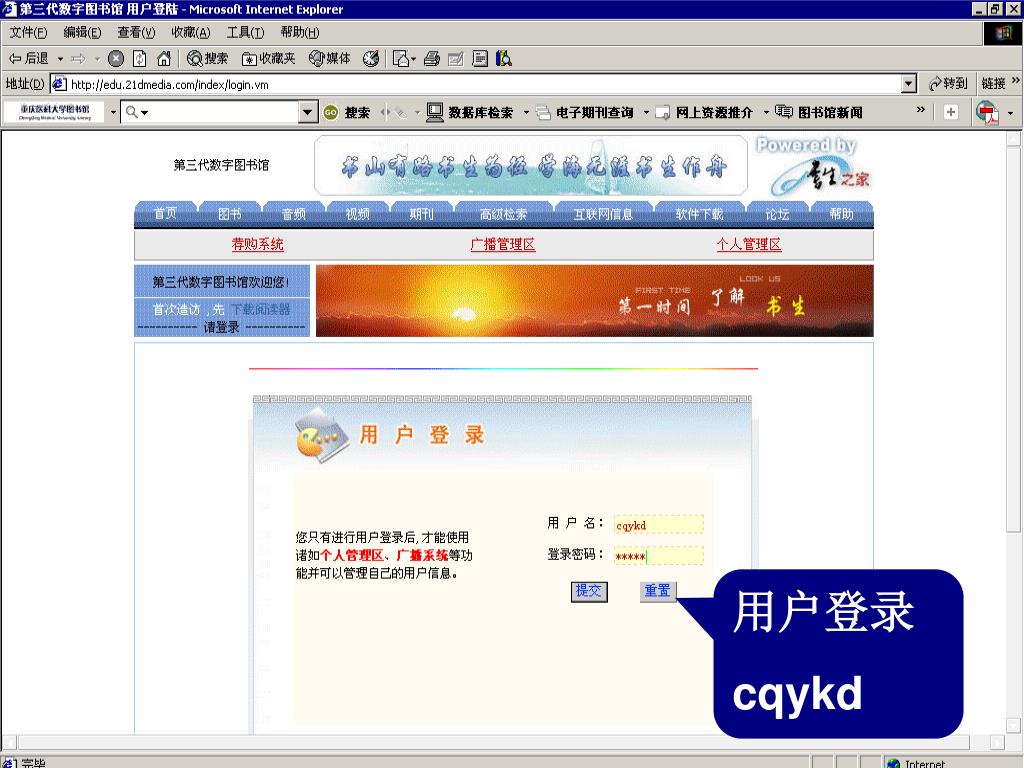Click the 转到 Go button
This screenshot has height=768, width=1024.
point(948,84)
